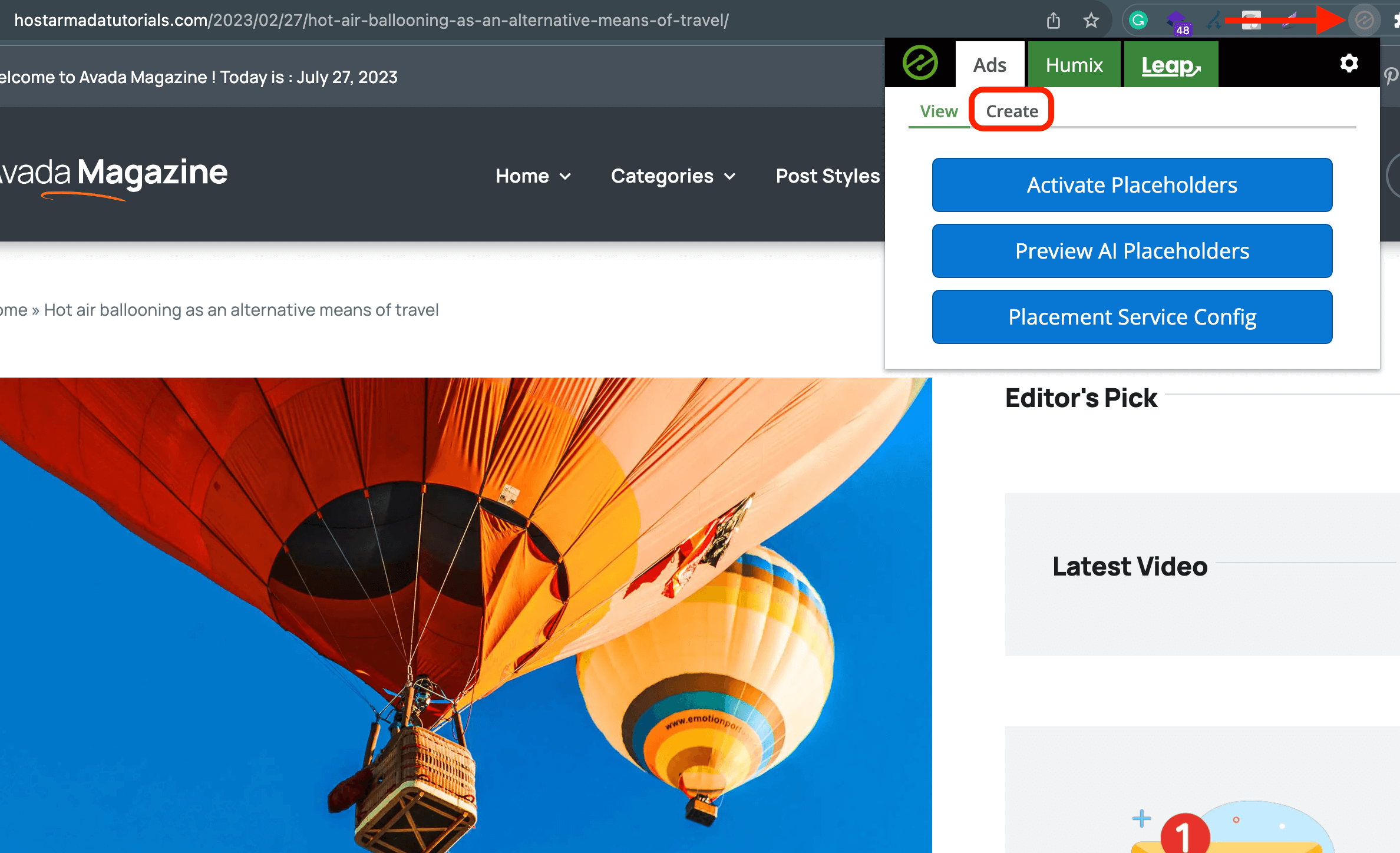Click the Ezoic logo in extension popup
Viewport: 1400px width, 853px height.
coord(920,63)
